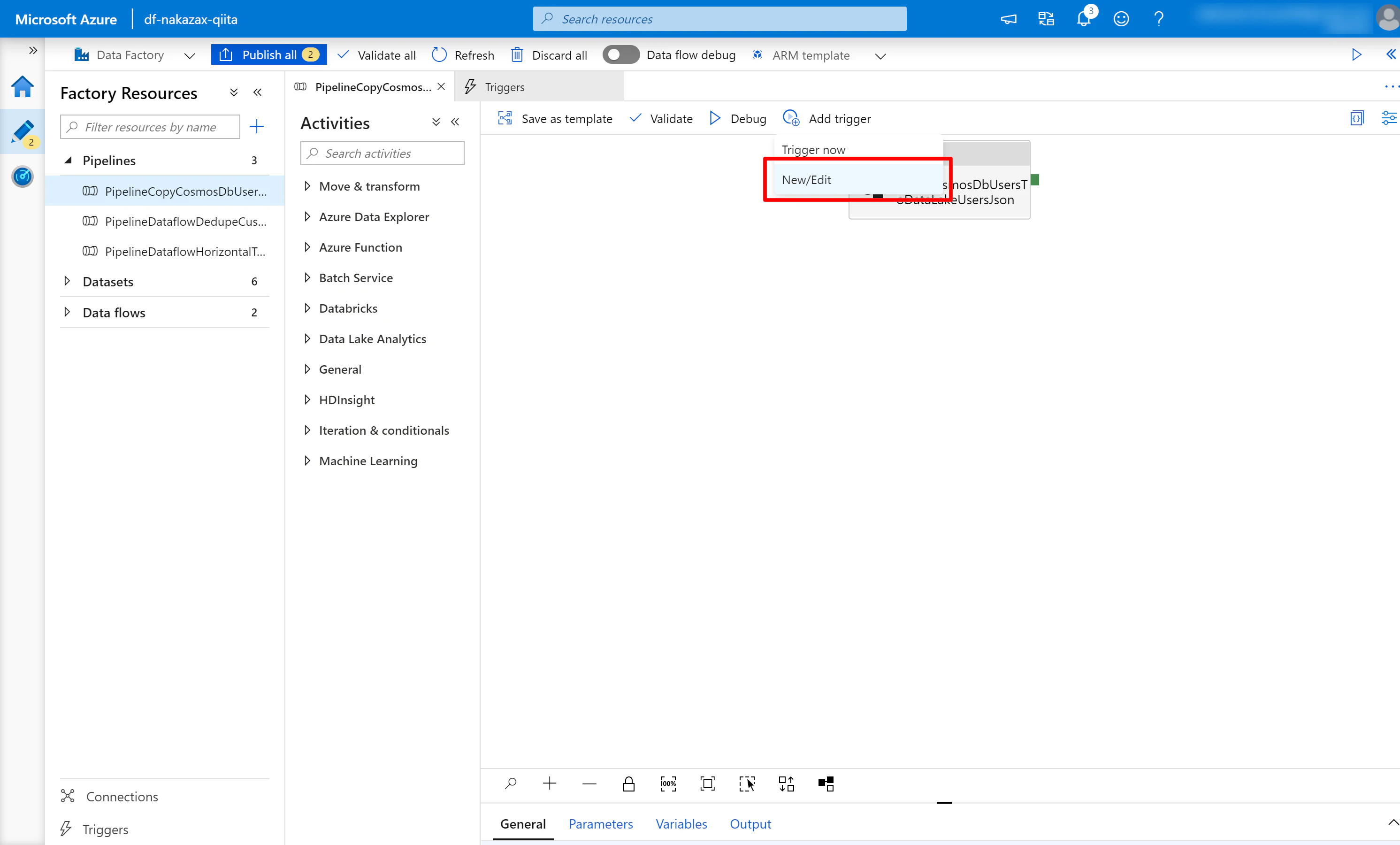Collapse the Factory Resources panel
Viewport: 1400px width, 845px height.
pyautogui.click(x=257, y=92)
